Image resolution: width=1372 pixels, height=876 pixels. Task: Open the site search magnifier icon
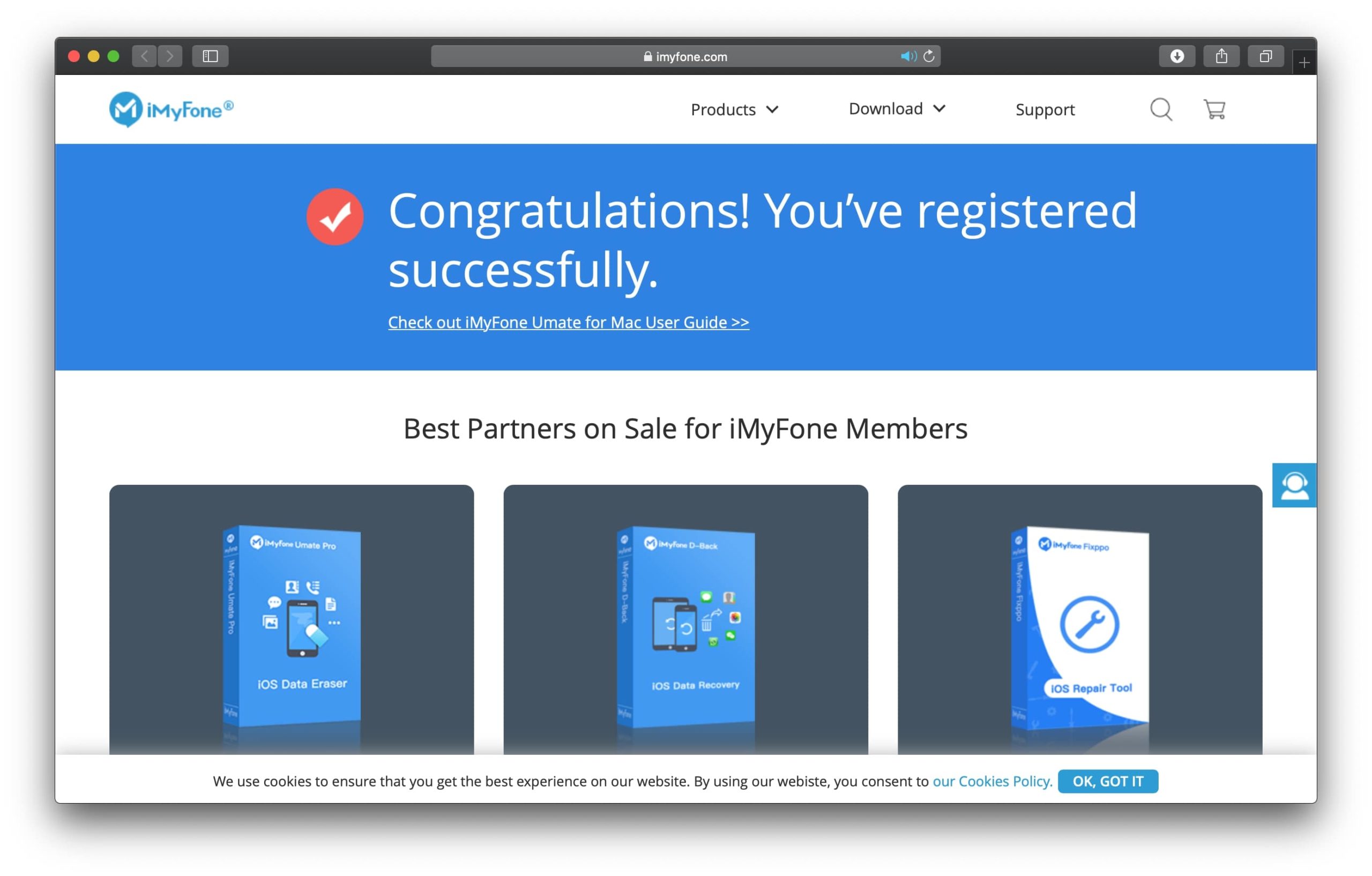coord(1161,109)
